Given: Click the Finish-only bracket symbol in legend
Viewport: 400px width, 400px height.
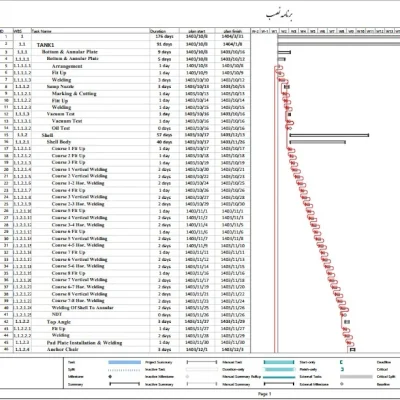Looking at the screenshot, I should click(x=342, y=369).
